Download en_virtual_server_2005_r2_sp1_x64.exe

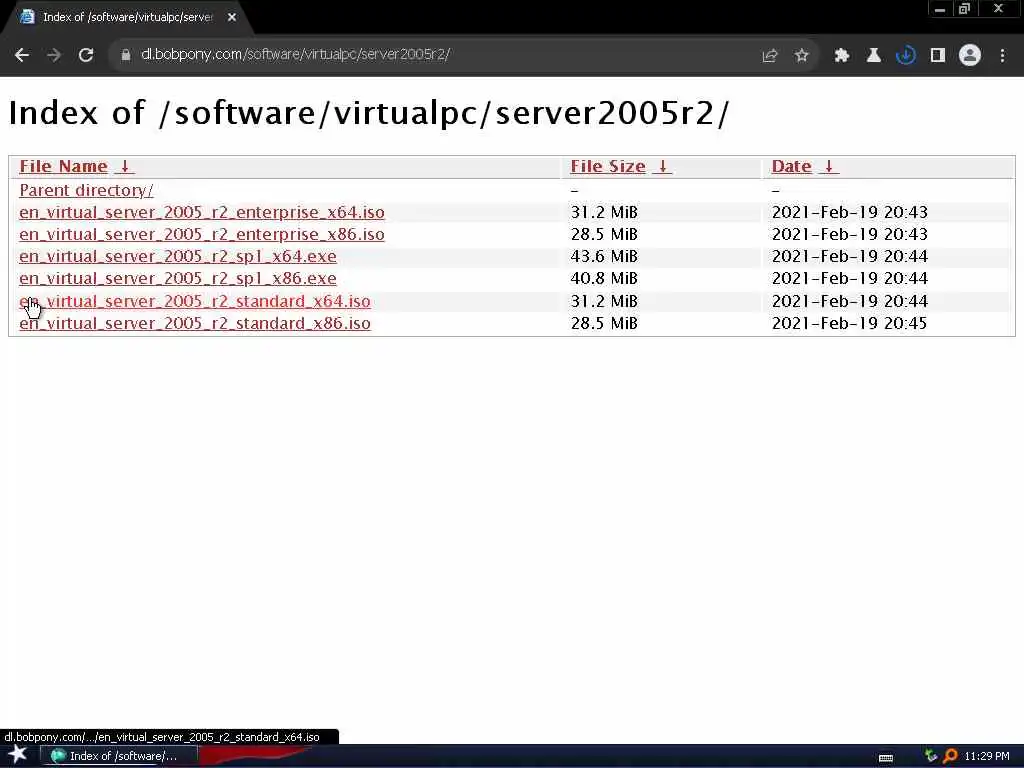pos(178,257)
